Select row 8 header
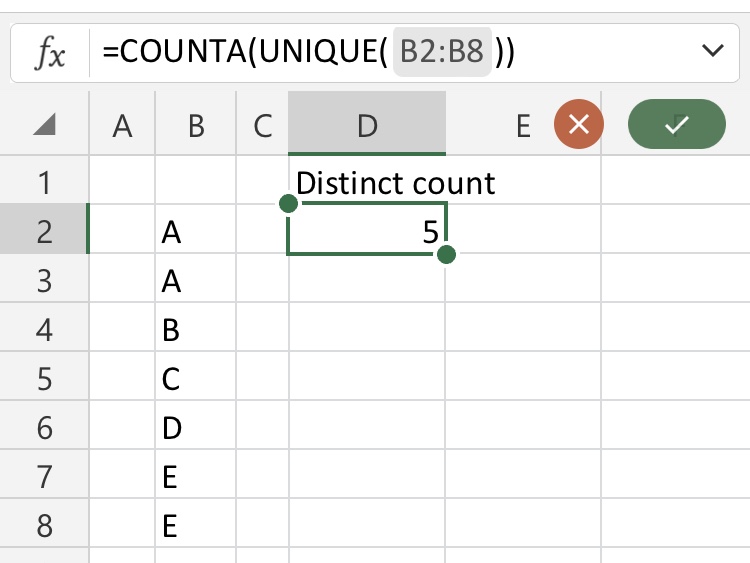 (x=43, y=526)
